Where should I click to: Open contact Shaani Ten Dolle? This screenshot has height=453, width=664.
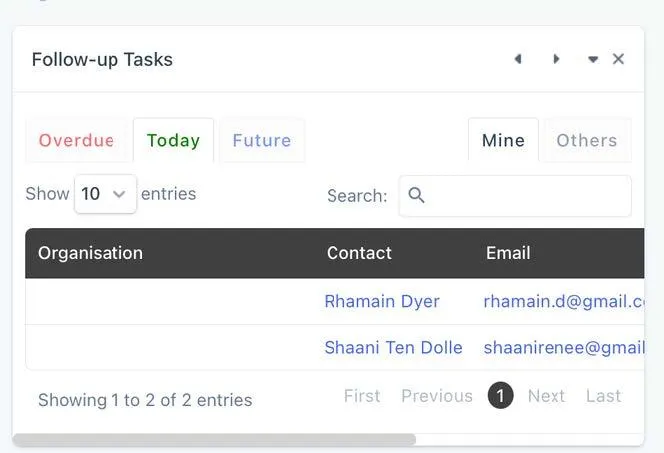click(393, 348)
